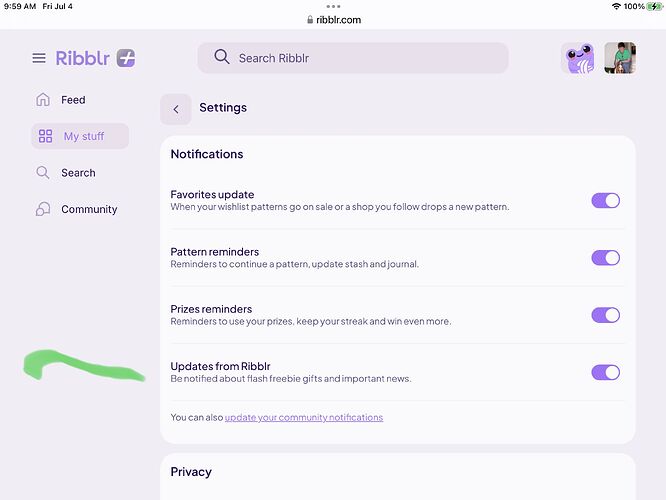Click the magnifier icon in search bar
The image size is (666, 500).
(x=222, y=56)
